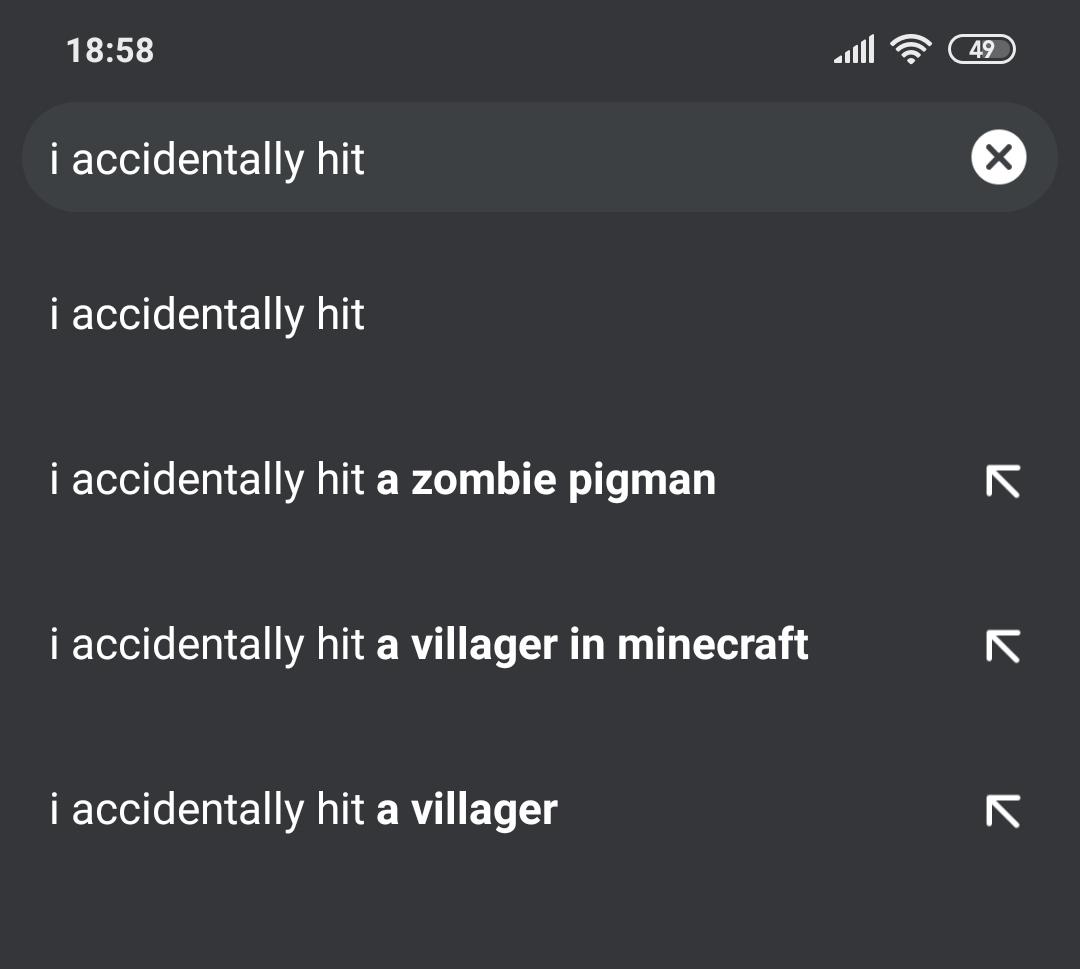Image resolution: width=1080 pixels, height=969 pixels.
Task: Tap the Wi-Fi icon in the status bar
Action: point(911,47)
